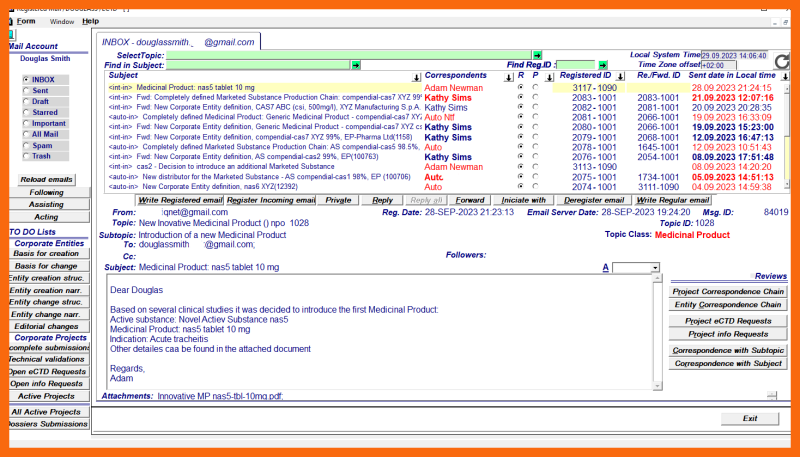The image size is (800, 457).
Task: Open the font size dropdown above message body
Action: 655,268
